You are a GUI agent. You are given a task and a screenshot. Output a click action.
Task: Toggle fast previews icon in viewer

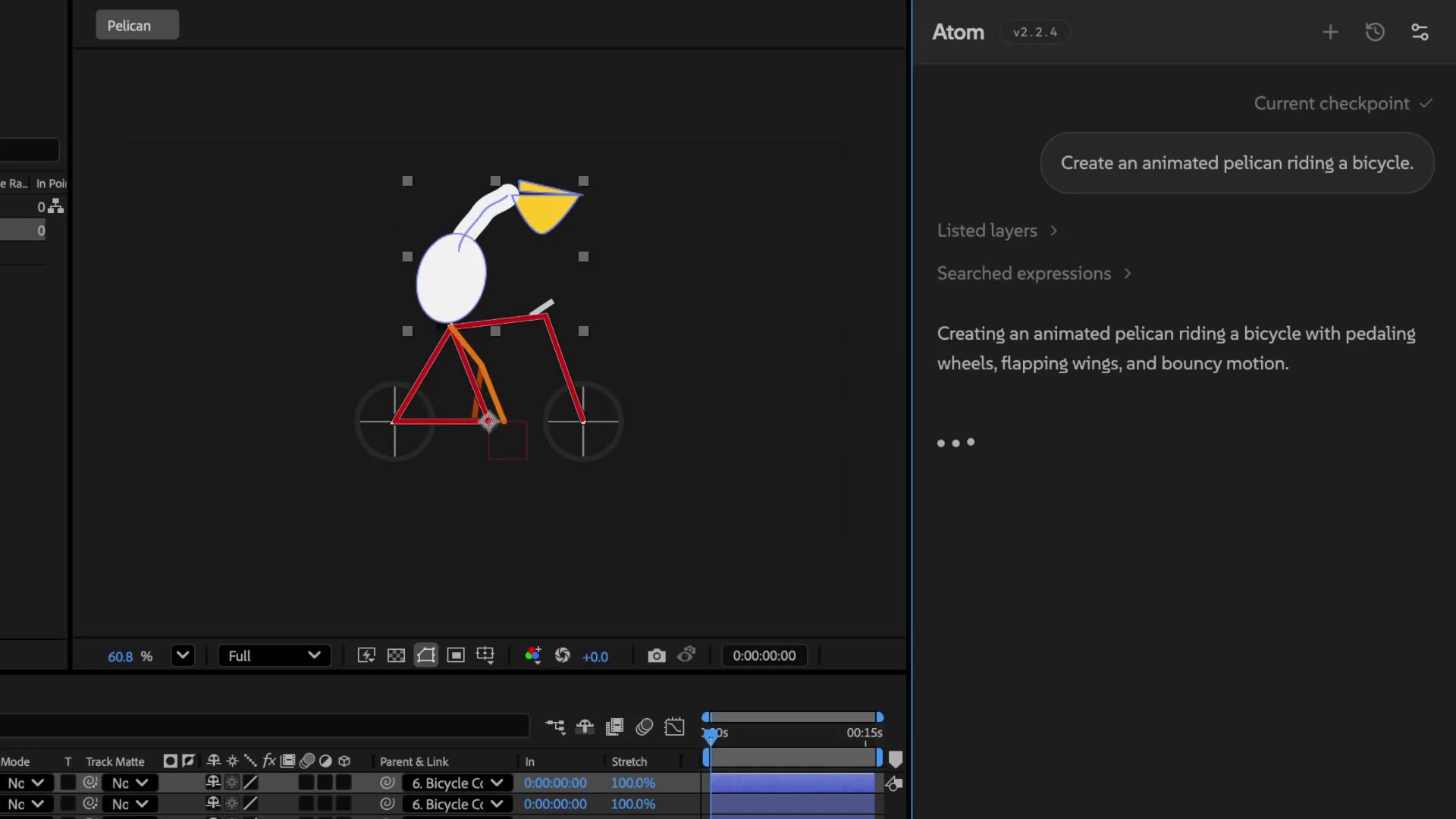(x=366, y=656)
